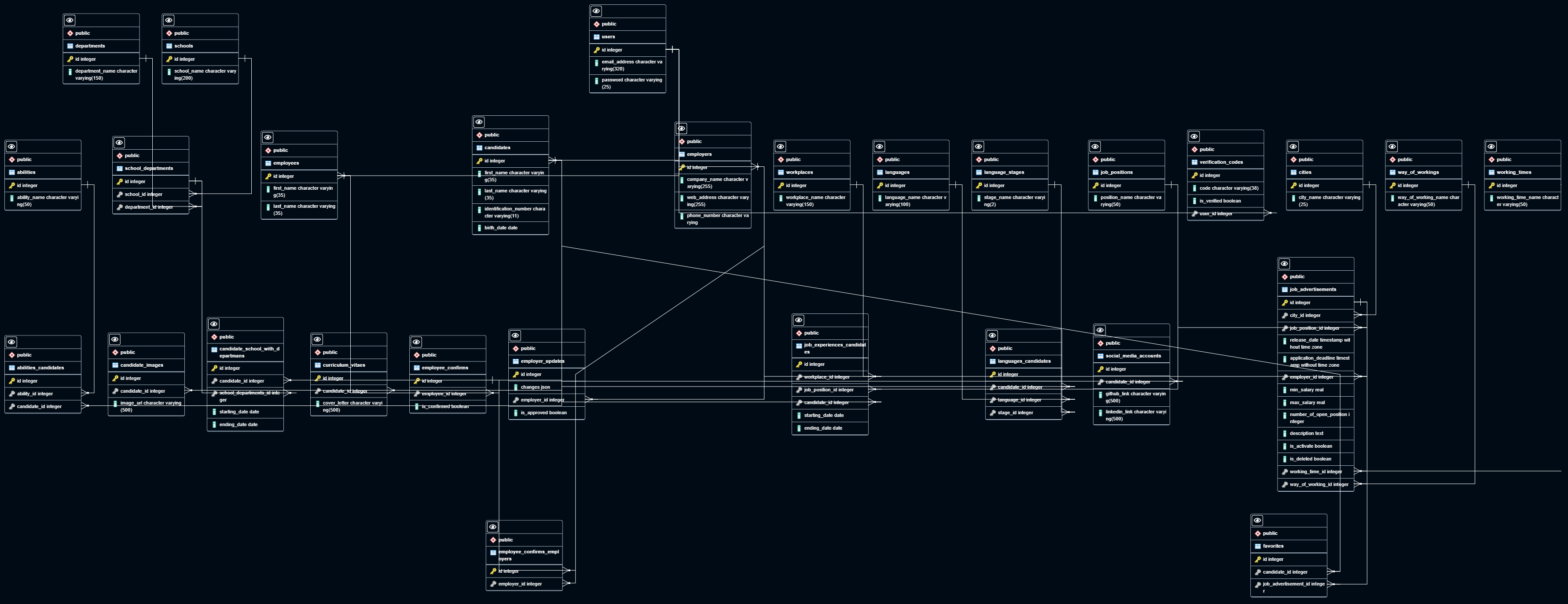Select the description text column row
This screenshot has height=604, width=1568.
pyautogui.click(x=1306, y=434)
